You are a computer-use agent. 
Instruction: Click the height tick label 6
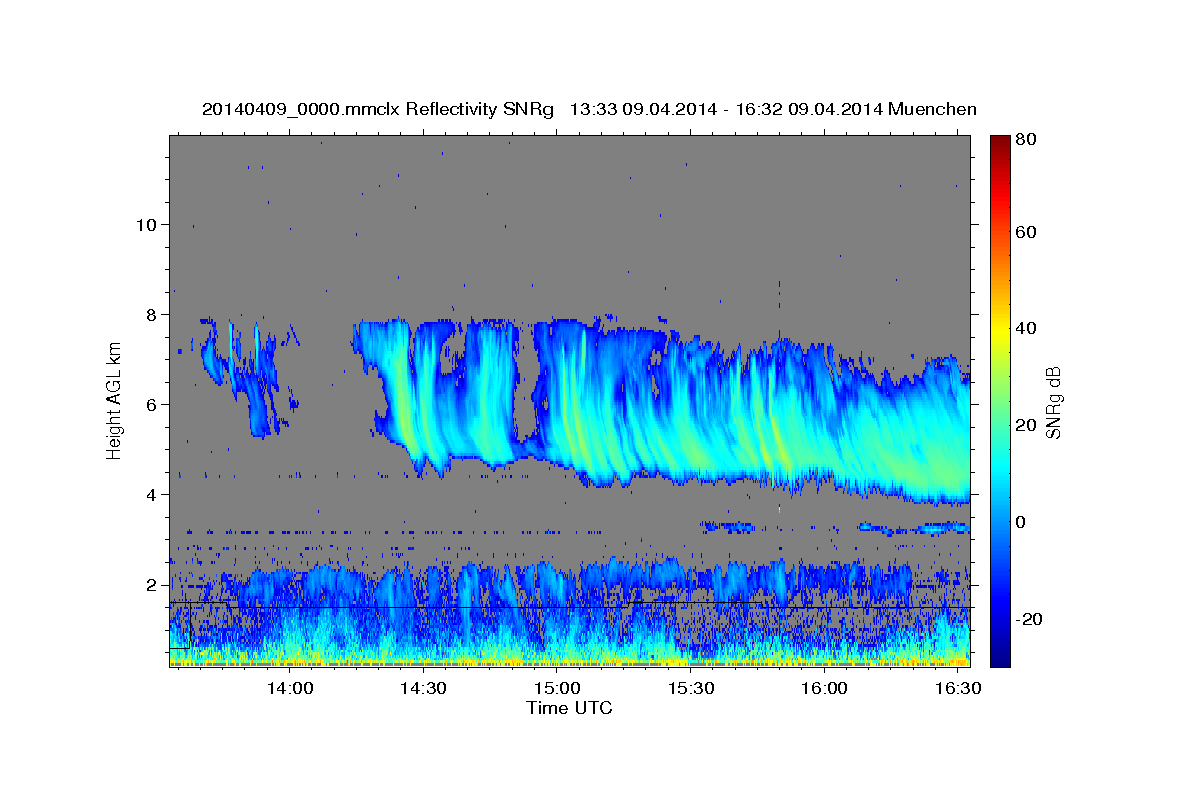click(x=152, y=405)
